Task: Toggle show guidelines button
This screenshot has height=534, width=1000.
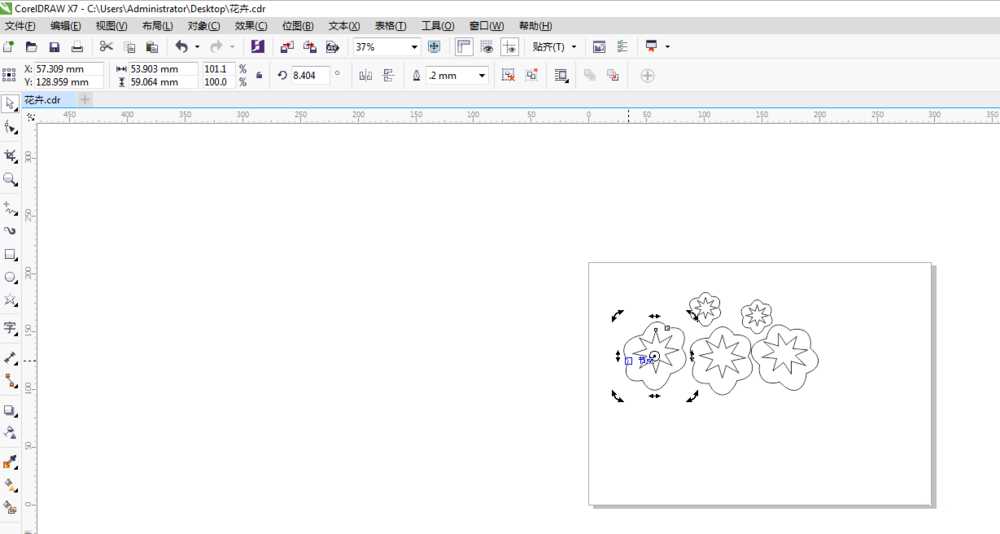Action: coord(510,47)
